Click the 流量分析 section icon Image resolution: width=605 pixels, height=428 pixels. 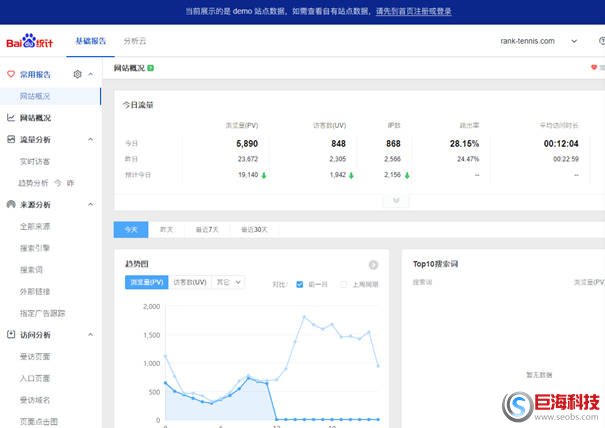point(11,139)
